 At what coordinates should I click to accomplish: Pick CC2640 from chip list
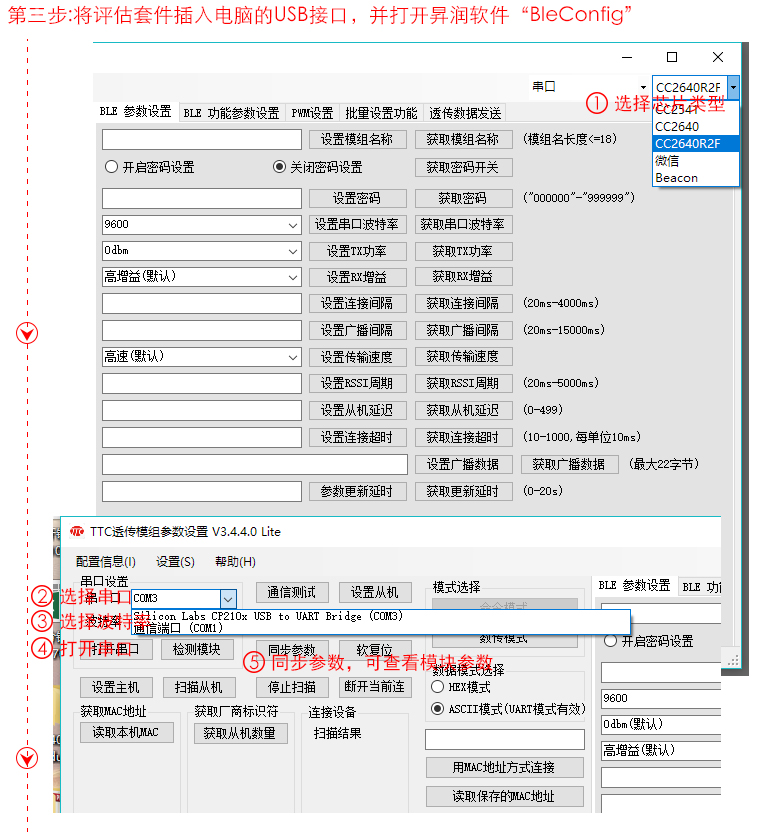click(x=696, y=127)
